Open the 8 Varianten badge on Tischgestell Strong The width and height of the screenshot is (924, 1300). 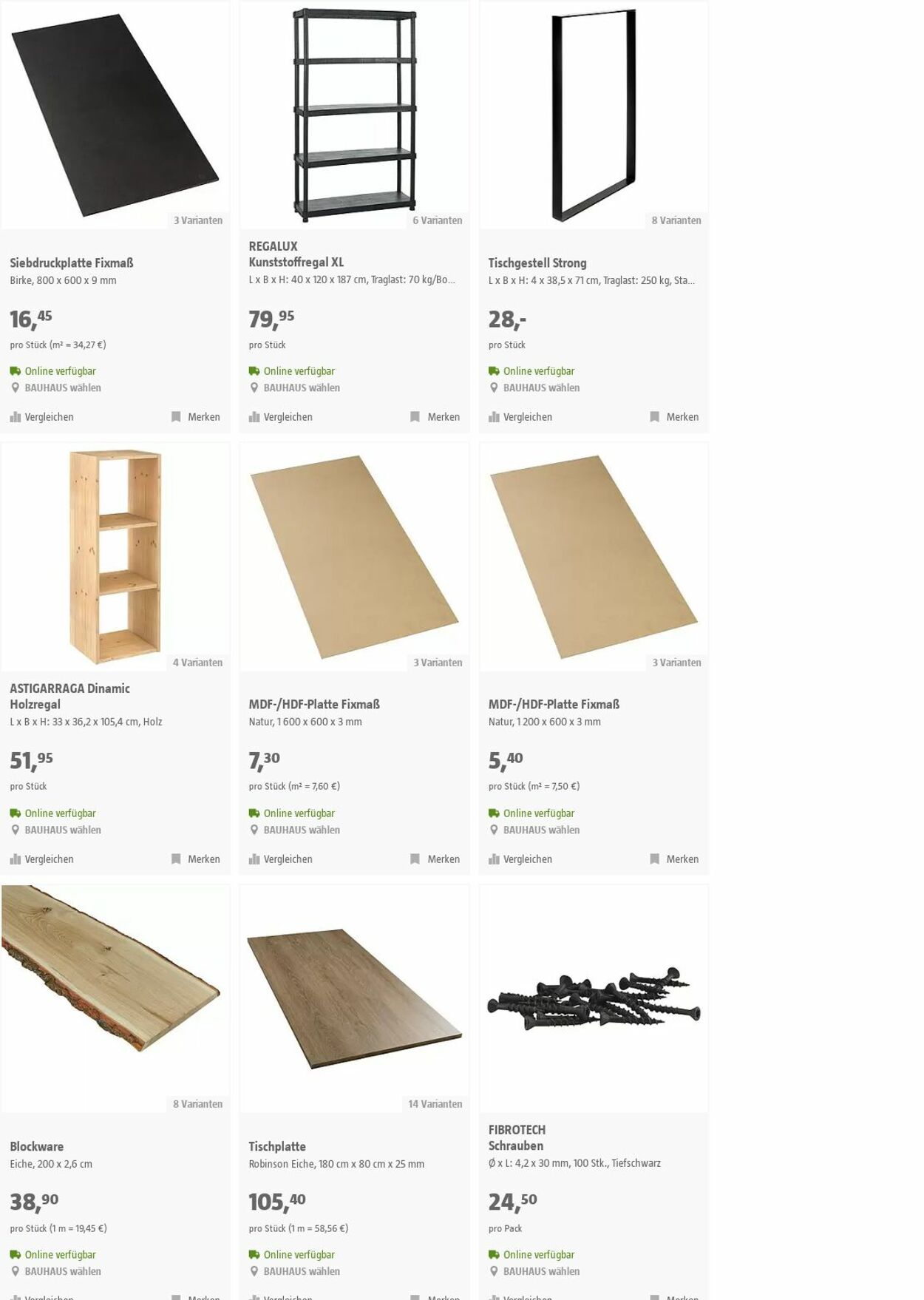click(676, 220)
